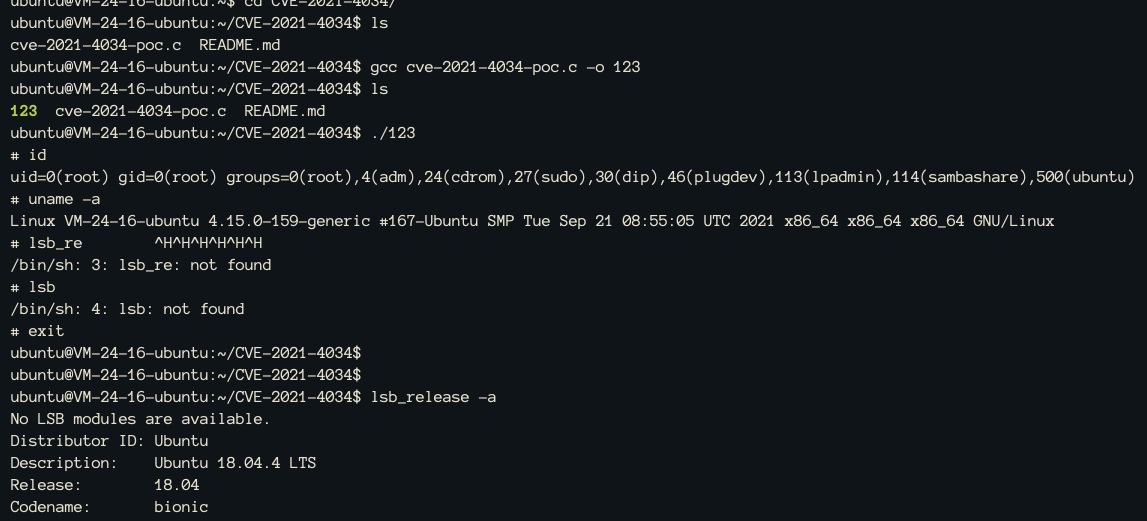
Task: Click the 500(ubuntu) group entry
Action: click(x=1085, y=177)
